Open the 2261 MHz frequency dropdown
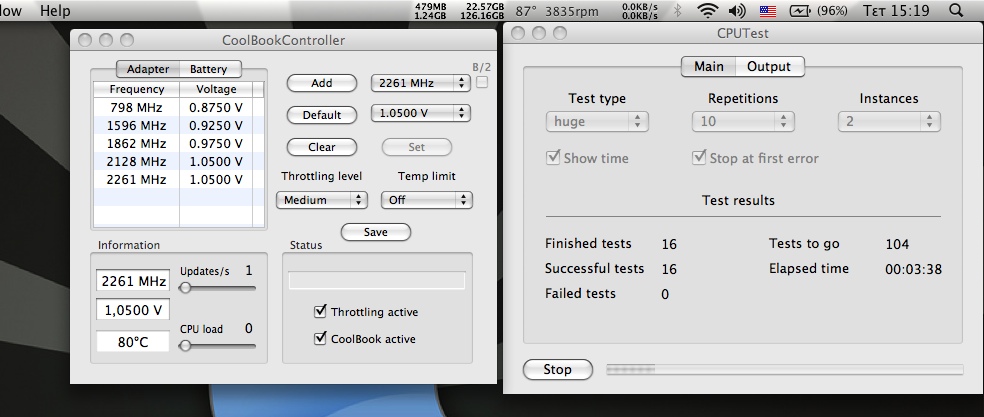 coord(420,82)
